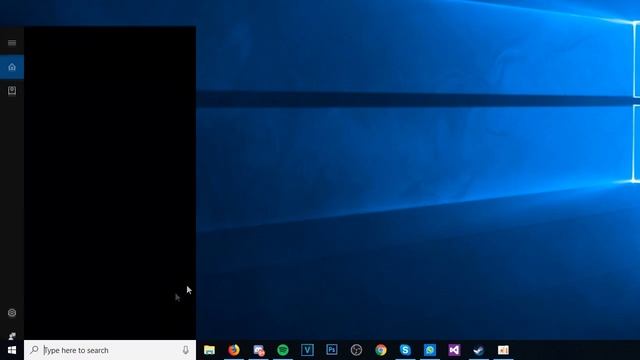Launch Visual Studio from the taskbar
This screenshot has height=360, width=640.
coord(454,350)
